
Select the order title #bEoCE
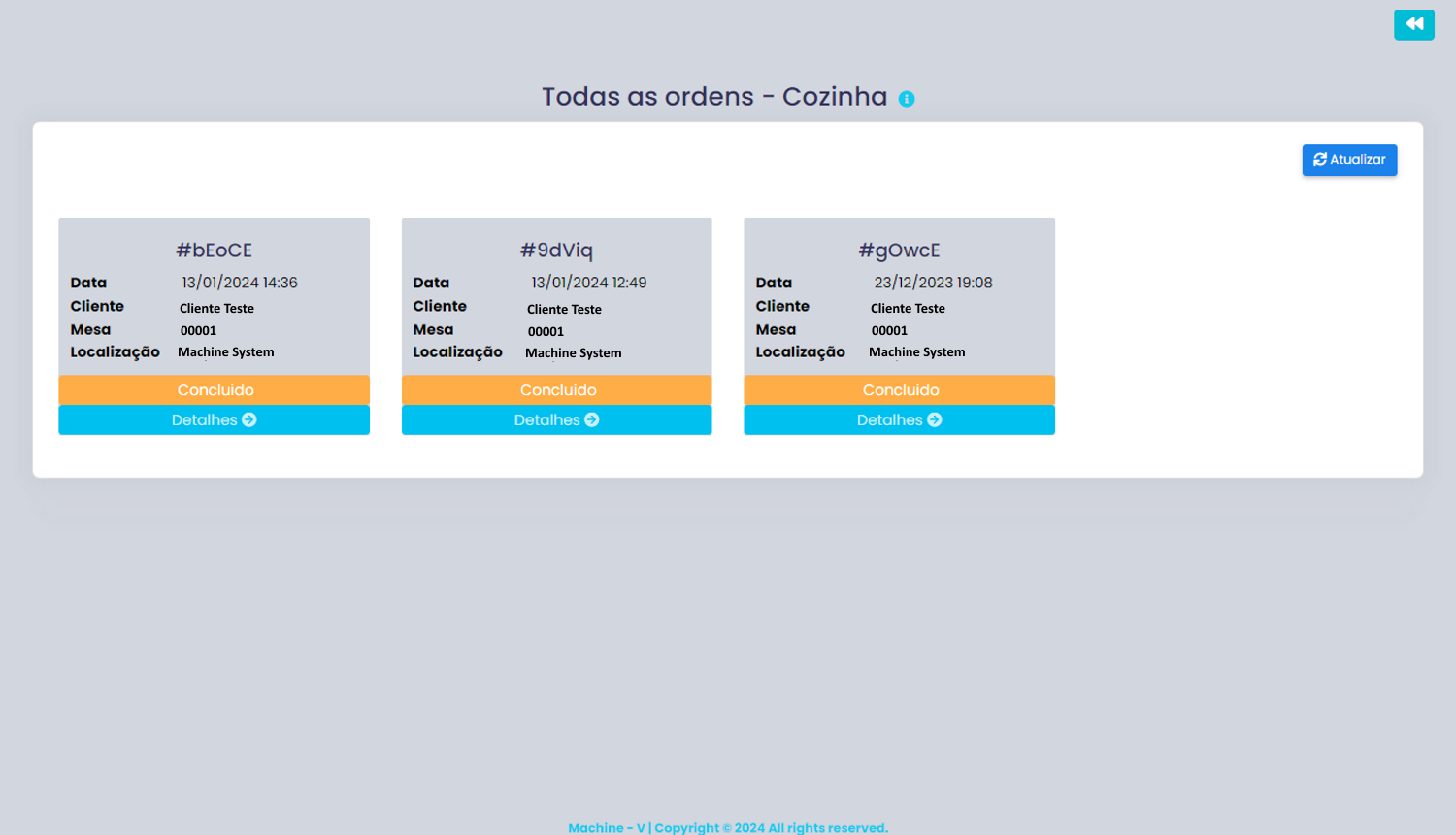click(x=215, y=250)
